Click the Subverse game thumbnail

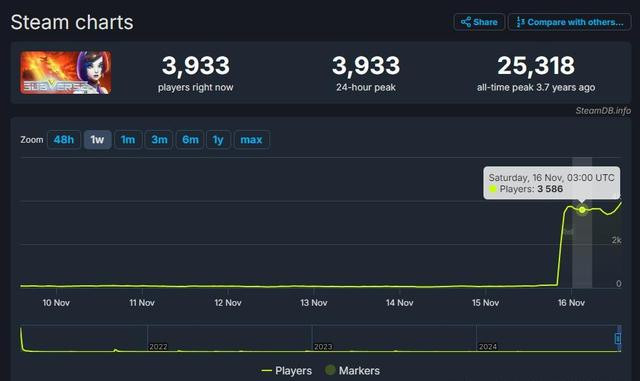point(66,73)
